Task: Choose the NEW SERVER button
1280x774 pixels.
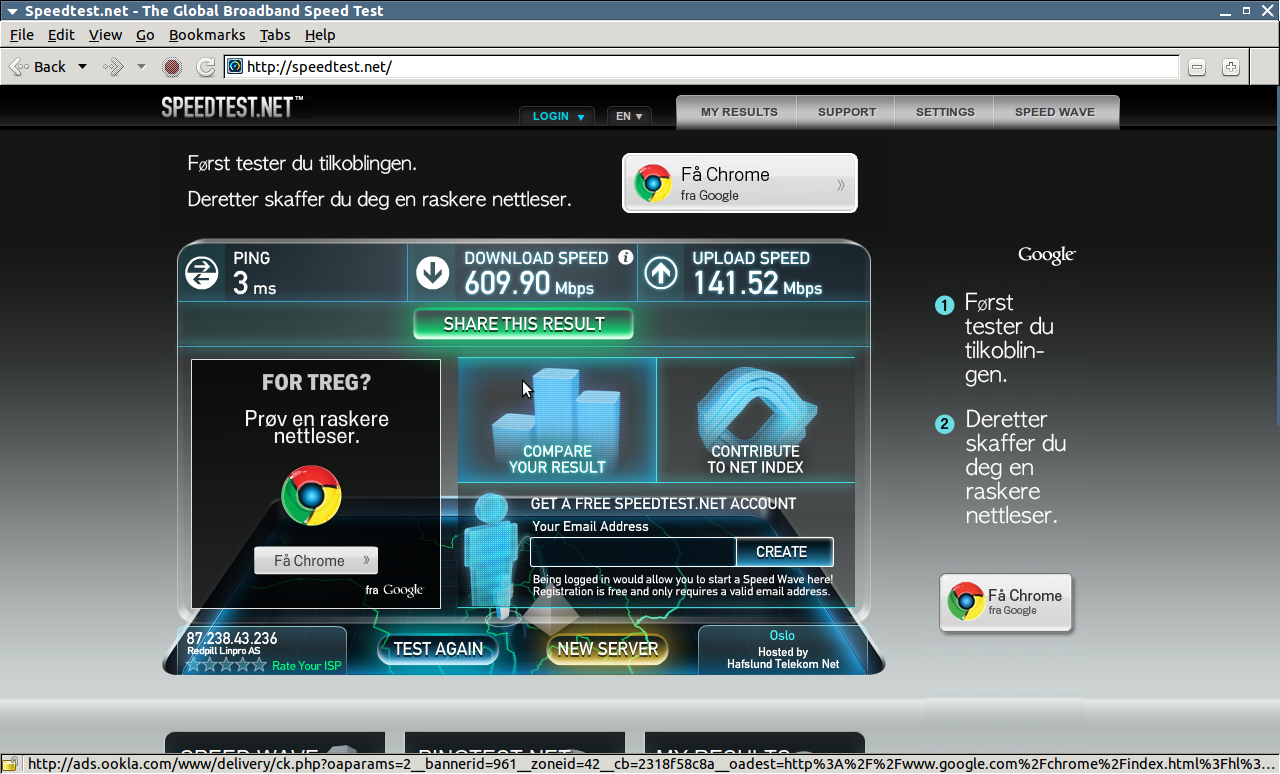Action: [x=608, y=649]
